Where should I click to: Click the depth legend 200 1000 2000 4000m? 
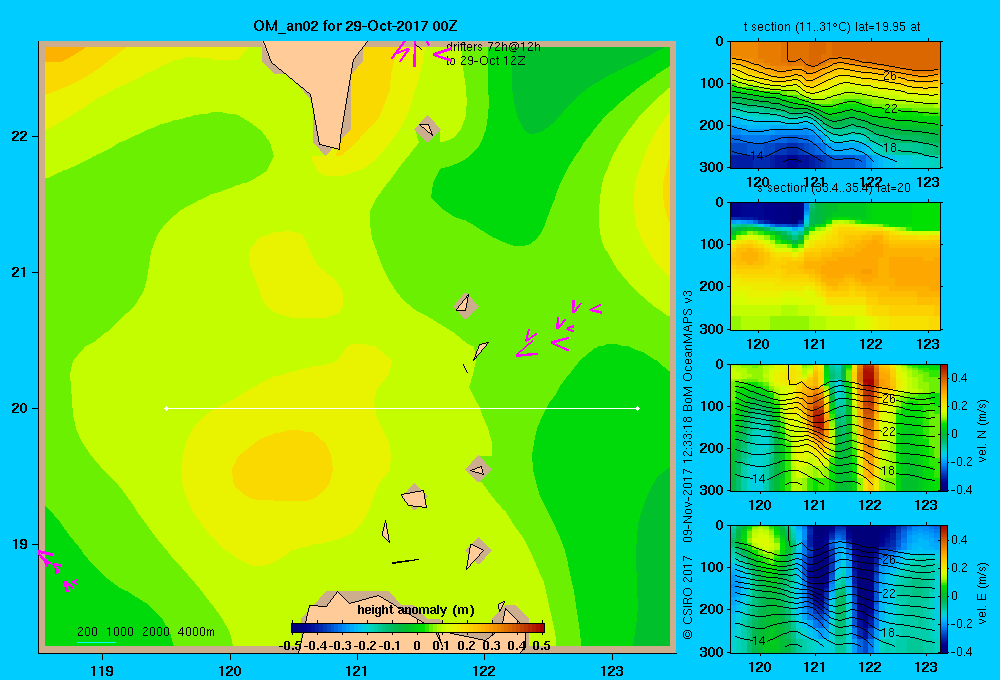click(x=145, y=632)
